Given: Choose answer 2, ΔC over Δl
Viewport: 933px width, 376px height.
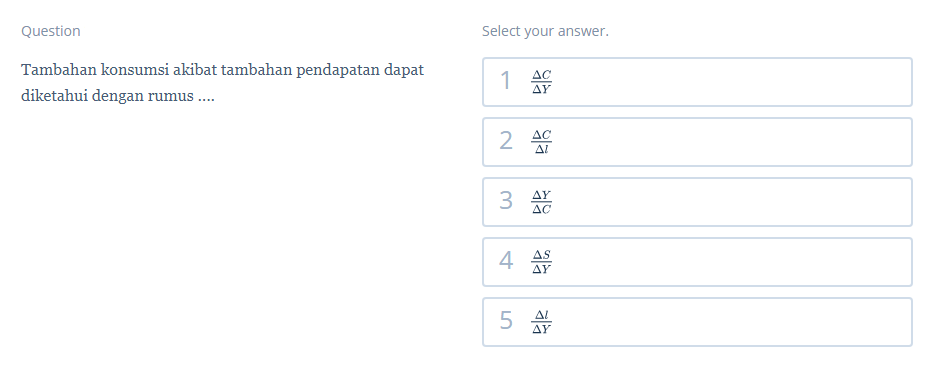Looking at the screenshot, I should click(697, 142).
